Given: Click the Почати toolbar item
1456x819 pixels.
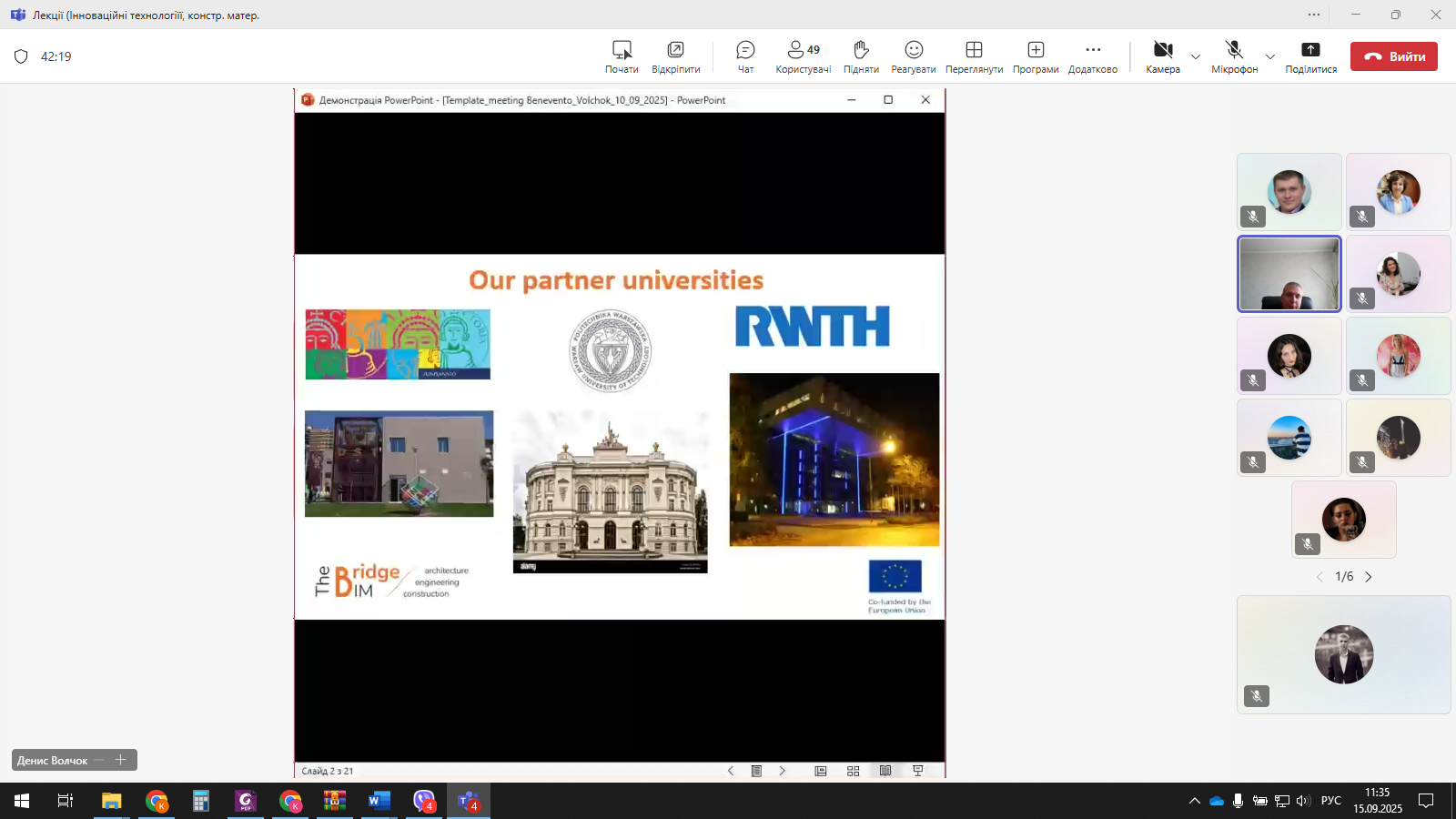Looking at the screenshot, I should pos(622,56).
